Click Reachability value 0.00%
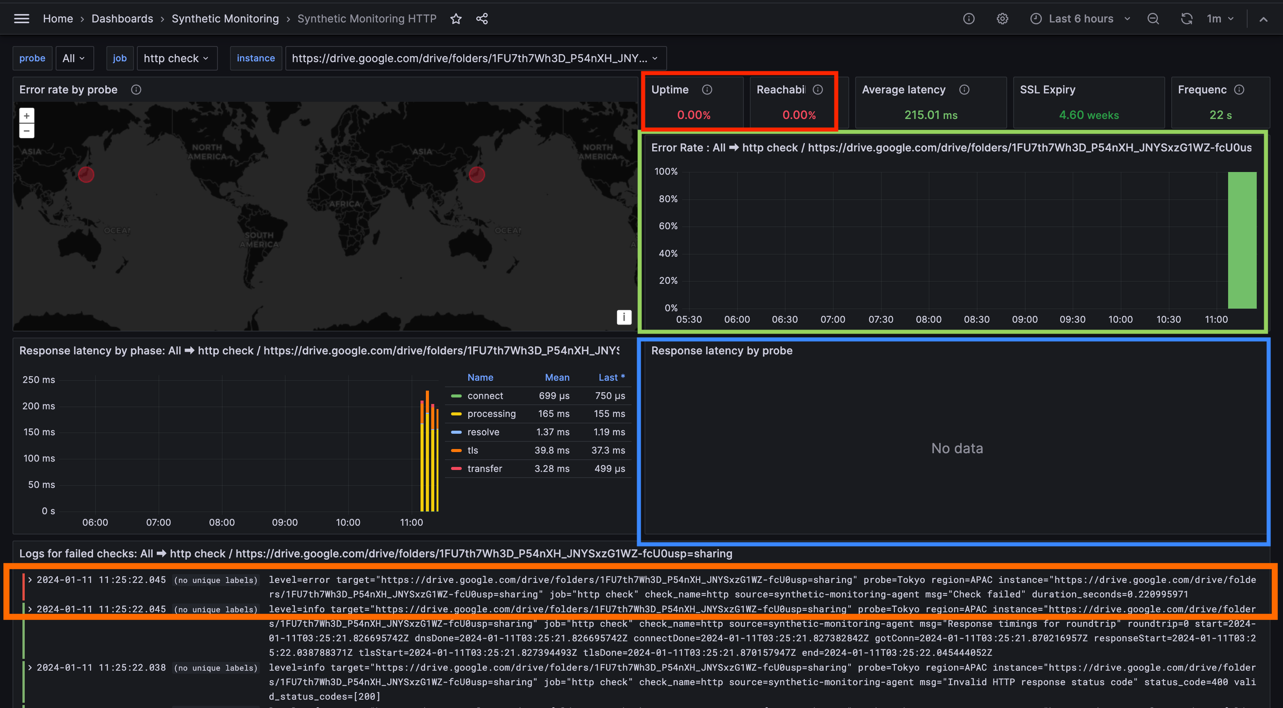This screenshot has width=1283, height=708. [799, 115]
